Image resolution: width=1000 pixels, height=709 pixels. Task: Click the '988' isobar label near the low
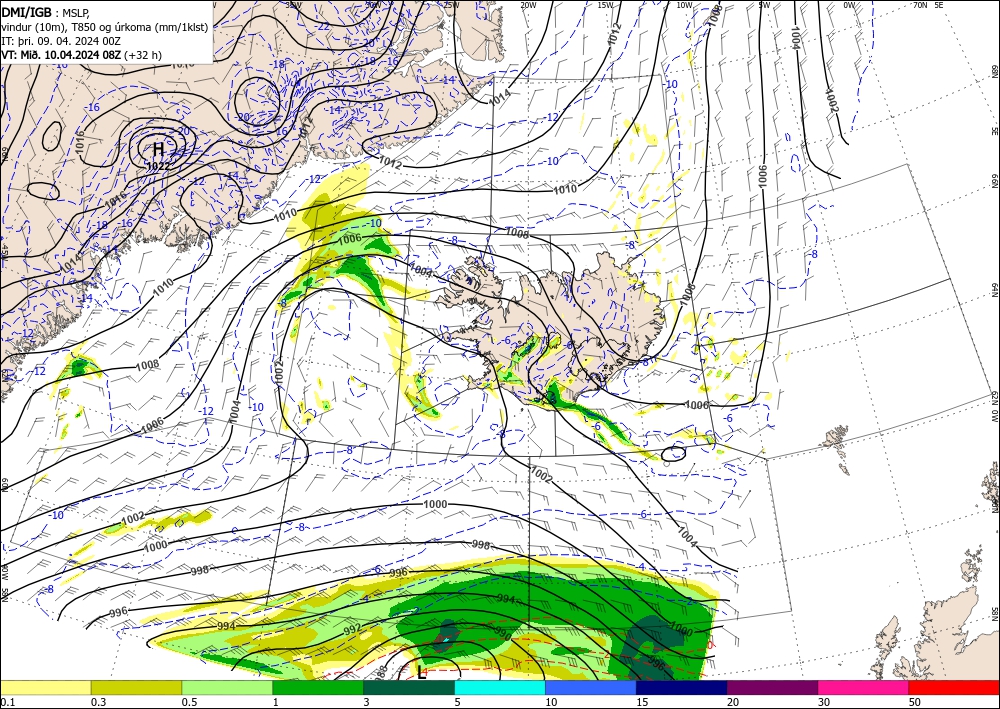coord(379,671)
